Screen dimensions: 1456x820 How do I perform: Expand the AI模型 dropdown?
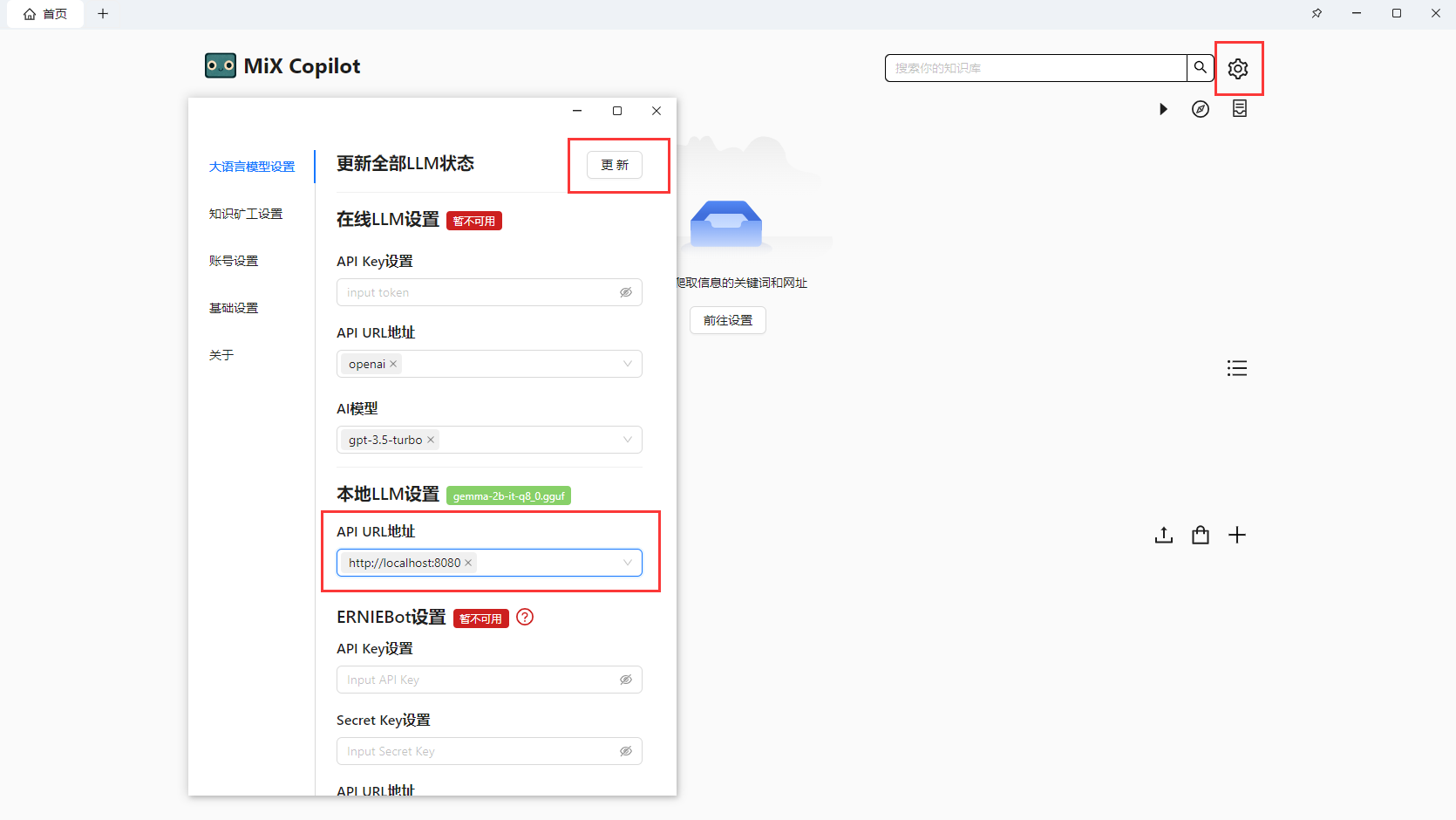coord(627,440)
